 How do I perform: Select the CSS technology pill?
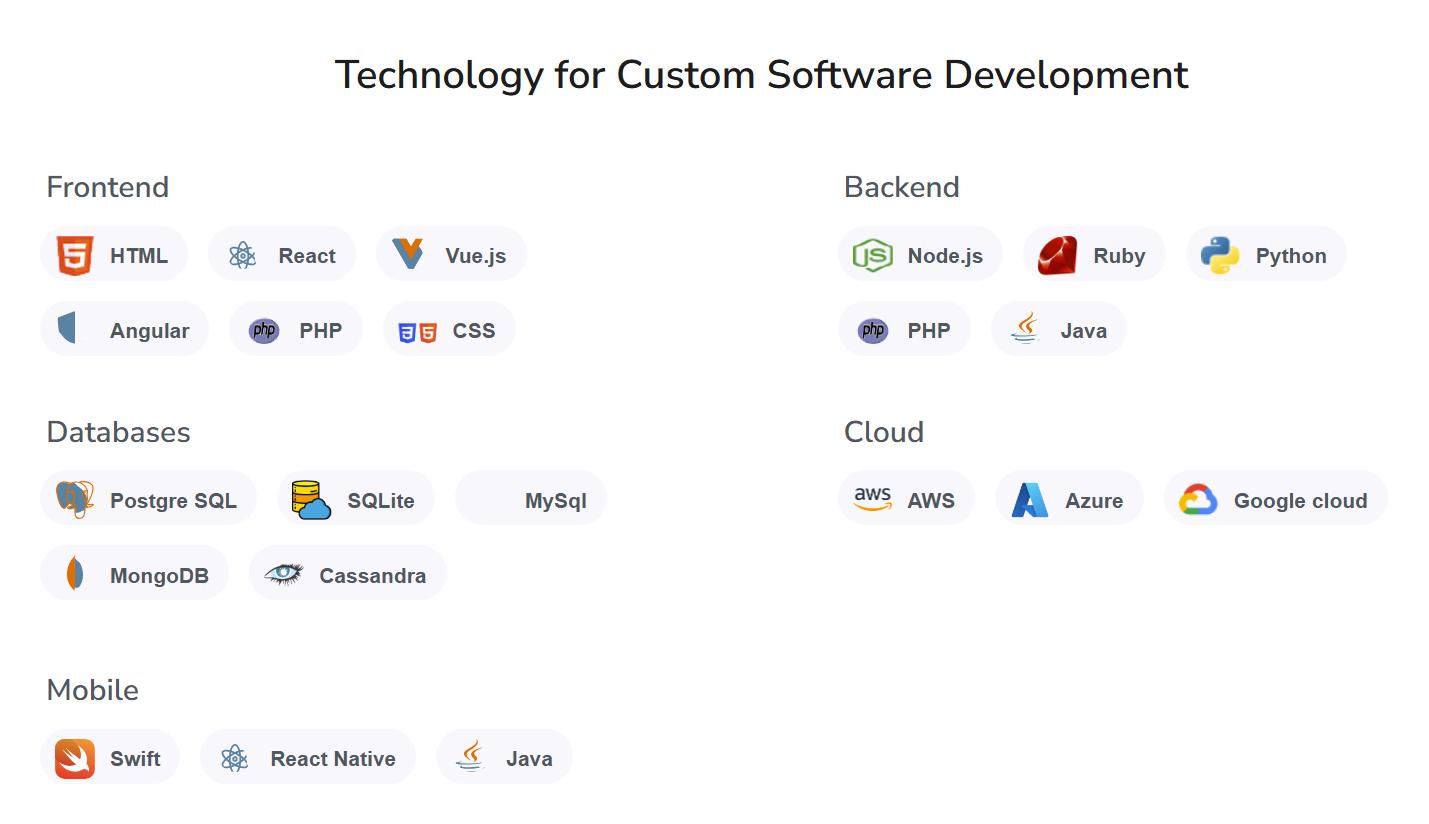click(x=449, y=330)
